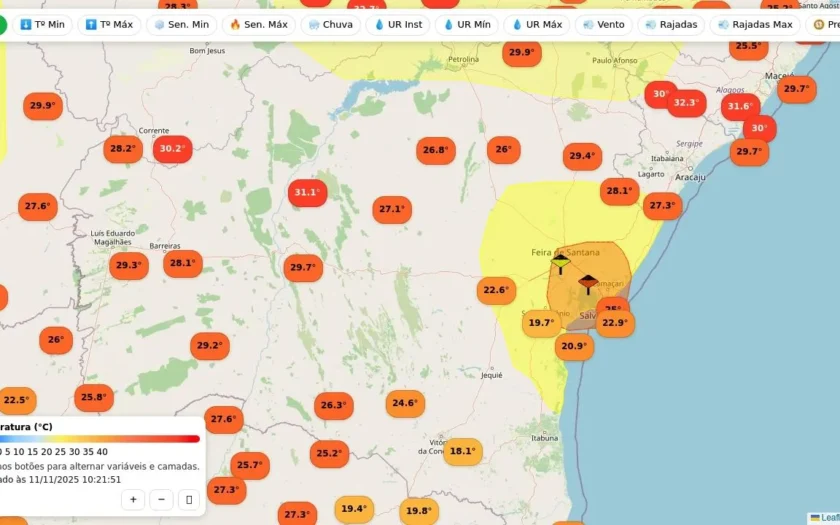This screenshot has height=525, width=840.
Task: Click the yellow warning marker near Feira de Santana
Action: pos(560,264)
